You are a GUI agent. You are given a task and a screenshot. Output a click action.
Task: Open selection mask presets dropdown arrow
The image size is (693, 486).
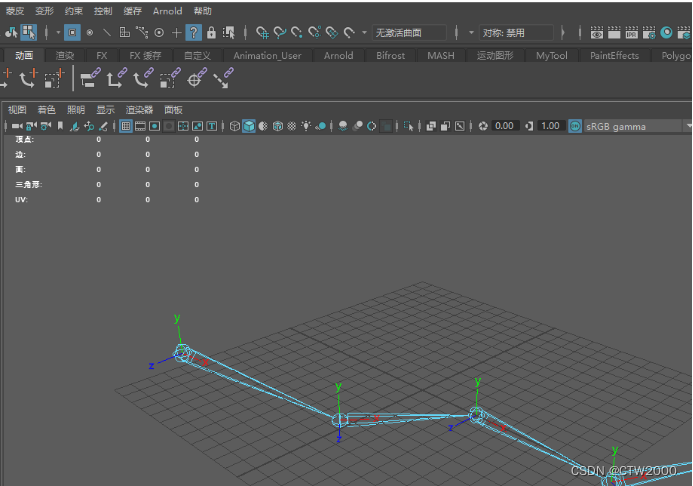coord(58,33)
